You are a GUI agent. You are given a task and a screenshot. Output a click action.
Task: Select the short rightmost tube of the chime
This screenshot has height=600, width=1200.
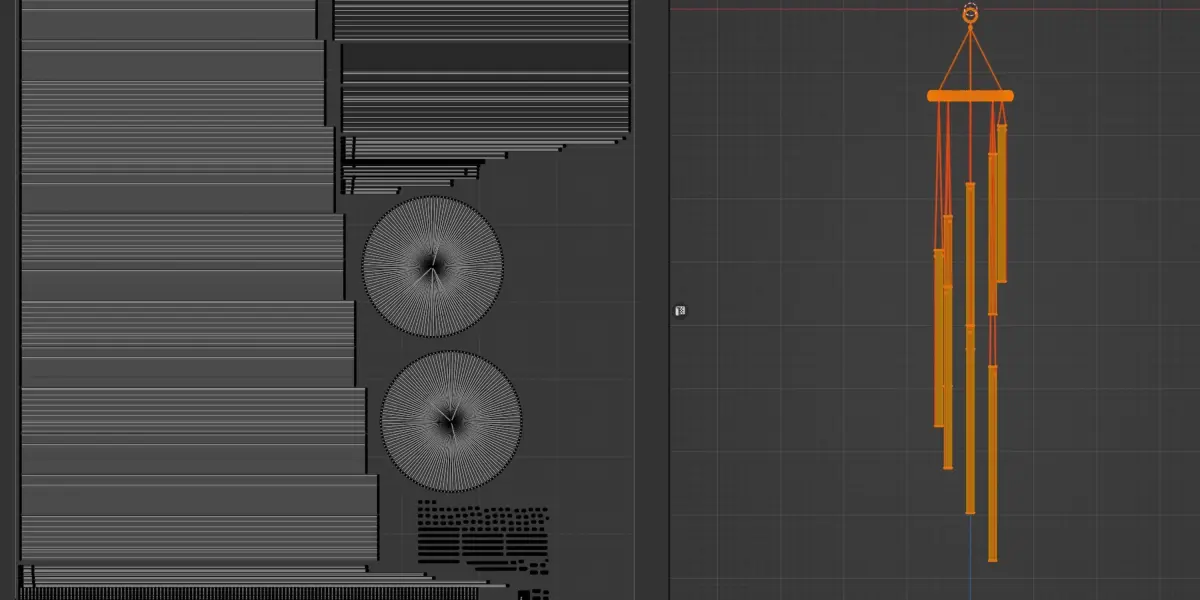pos(1001,203)
